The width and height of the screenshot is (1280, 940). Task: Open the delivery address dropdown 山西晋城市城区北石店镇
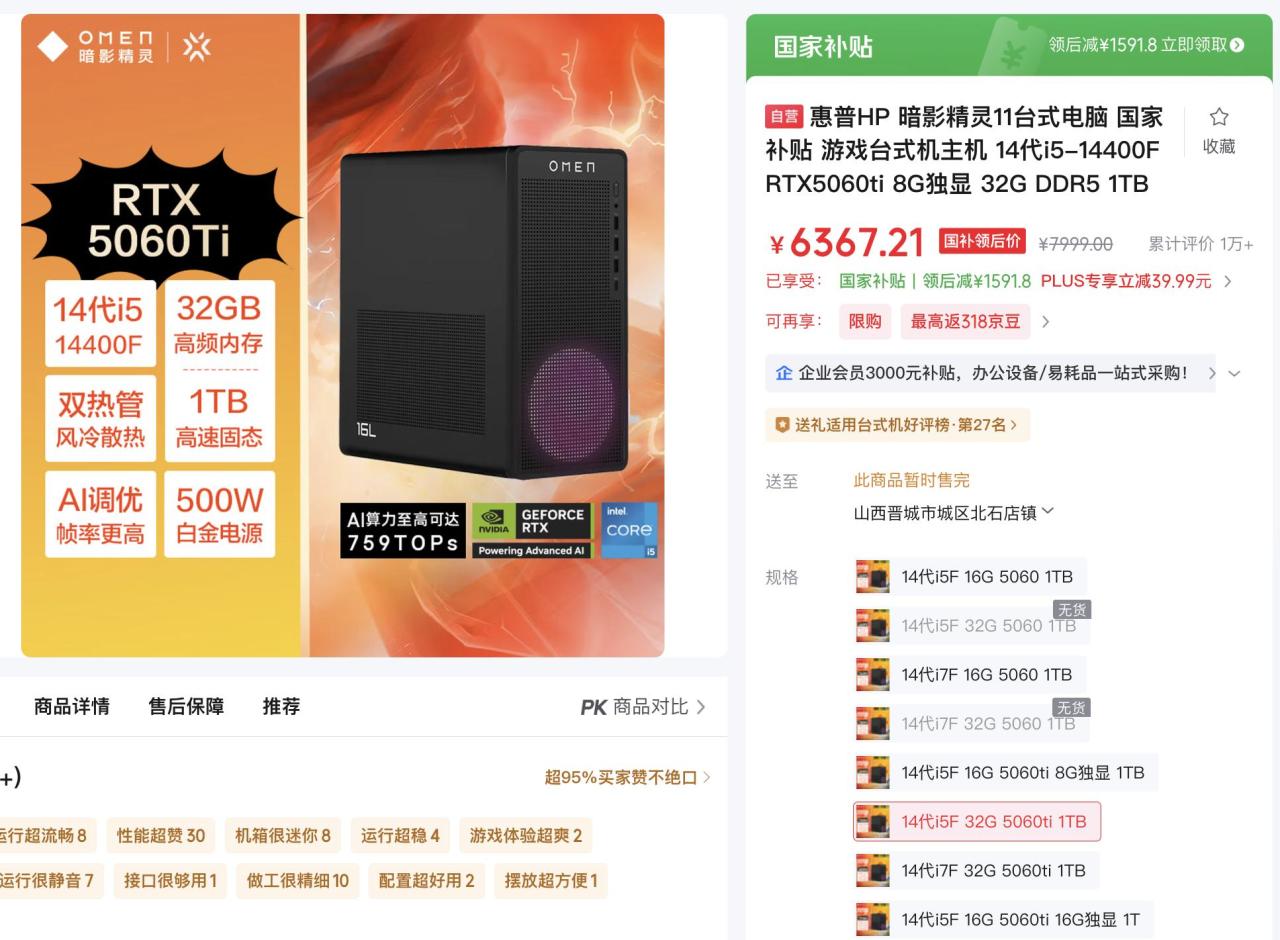coord(953,513)
